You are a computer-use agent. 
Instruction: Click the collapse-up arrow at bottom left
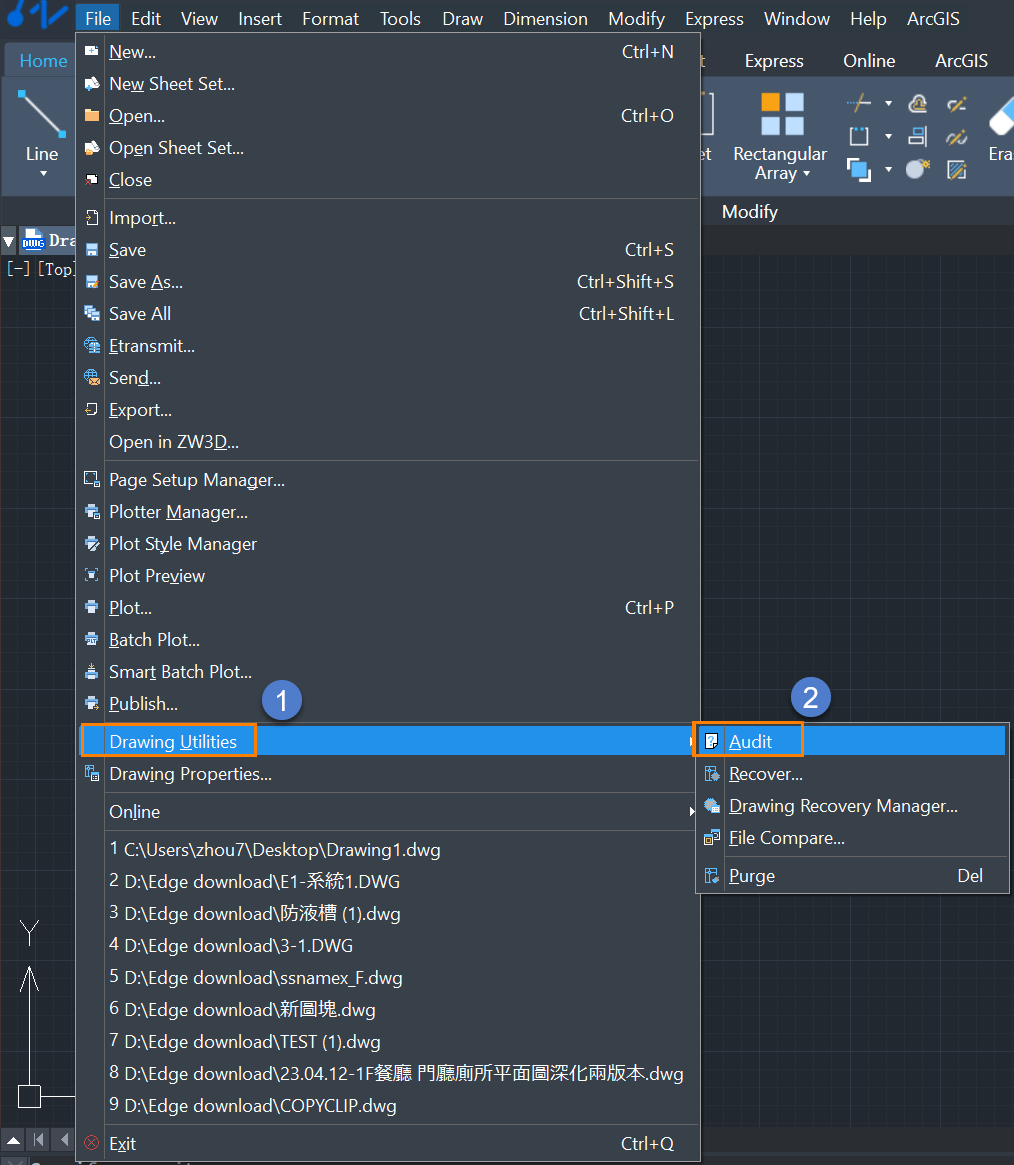(13, 1140)
